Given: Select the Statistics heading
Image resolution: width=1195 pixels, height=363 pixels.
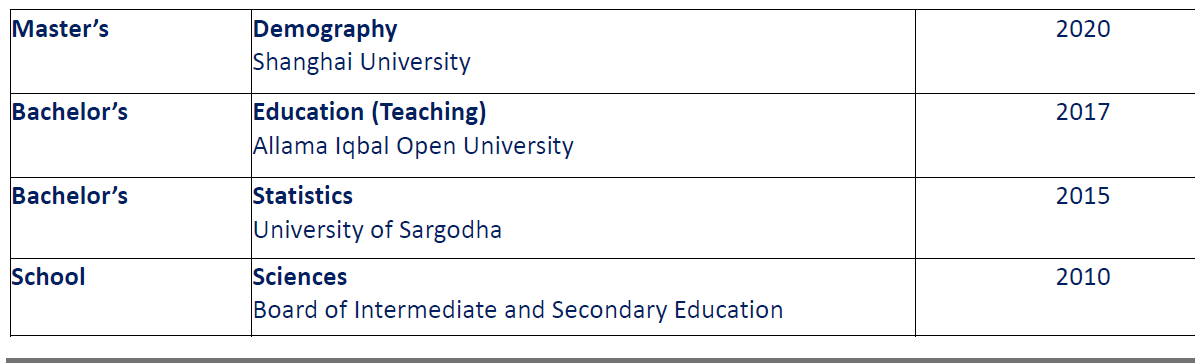Looking at the screenshot, I should click(x=303, y=196).
